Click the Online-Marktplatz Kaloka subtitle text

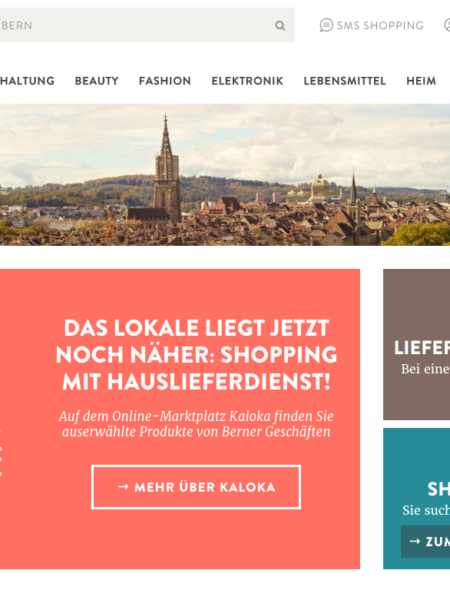[196, 424]
